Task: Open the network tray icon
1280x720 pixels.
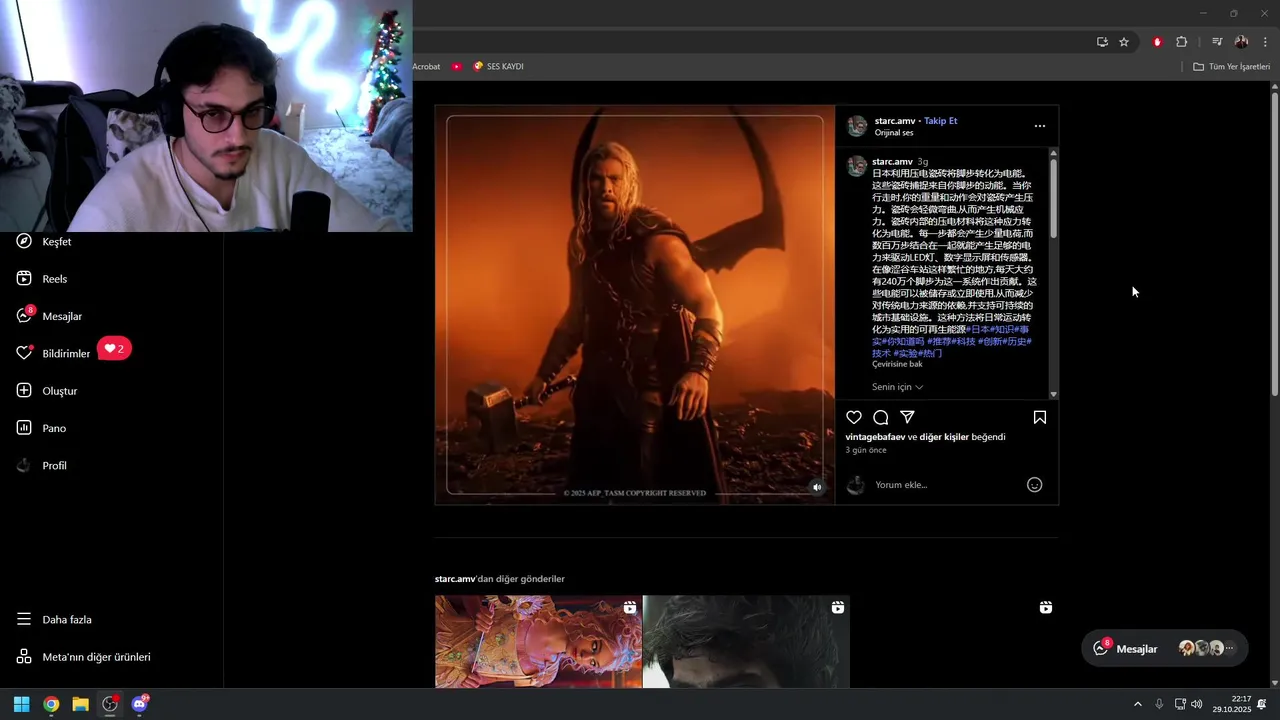Action: click(1180, 704)
